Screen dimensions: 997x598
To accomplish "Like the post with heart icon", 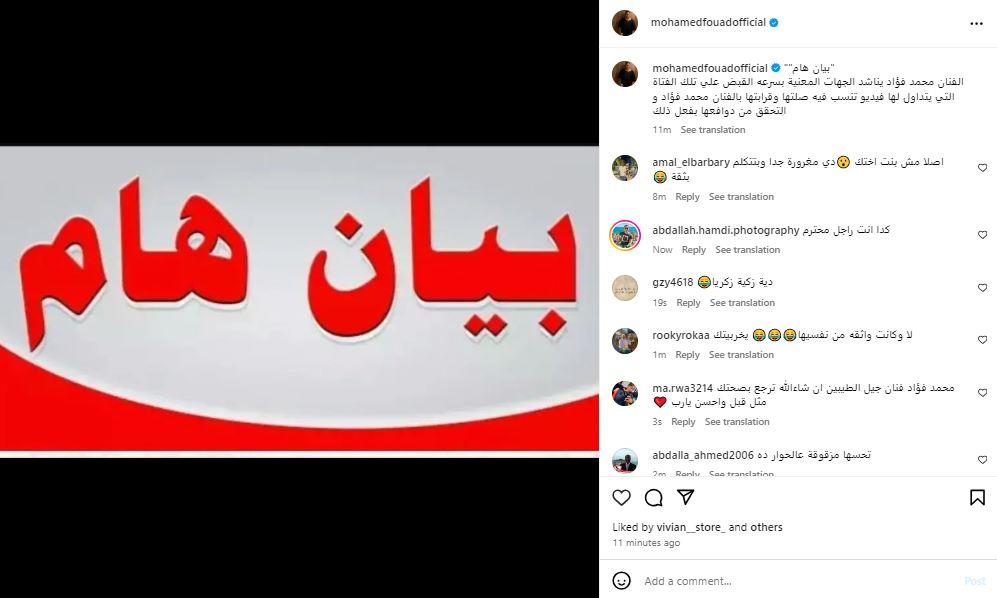I will click(621, 497).
